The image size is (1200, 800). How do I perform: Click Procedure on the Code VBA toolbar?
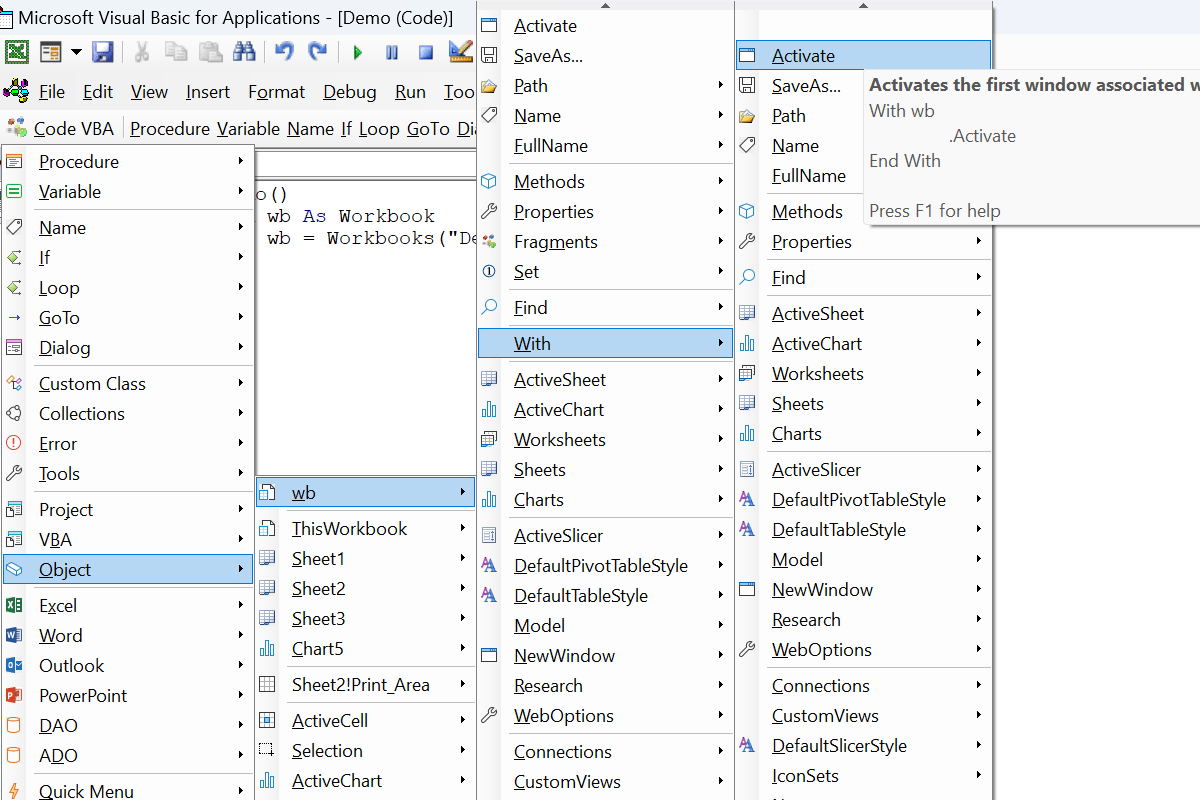point(170,129)
